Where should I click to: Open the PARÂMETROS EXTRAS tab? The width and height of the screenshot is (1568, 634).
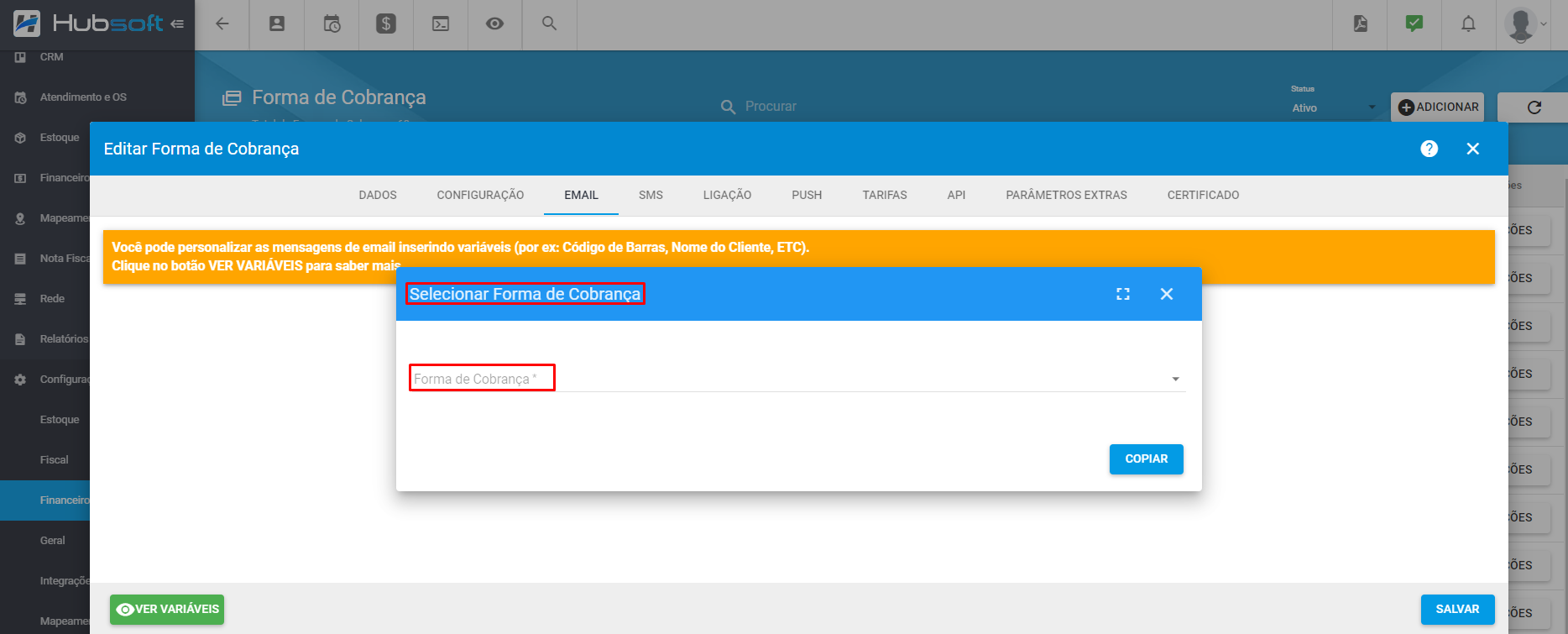coord(1066,195)
